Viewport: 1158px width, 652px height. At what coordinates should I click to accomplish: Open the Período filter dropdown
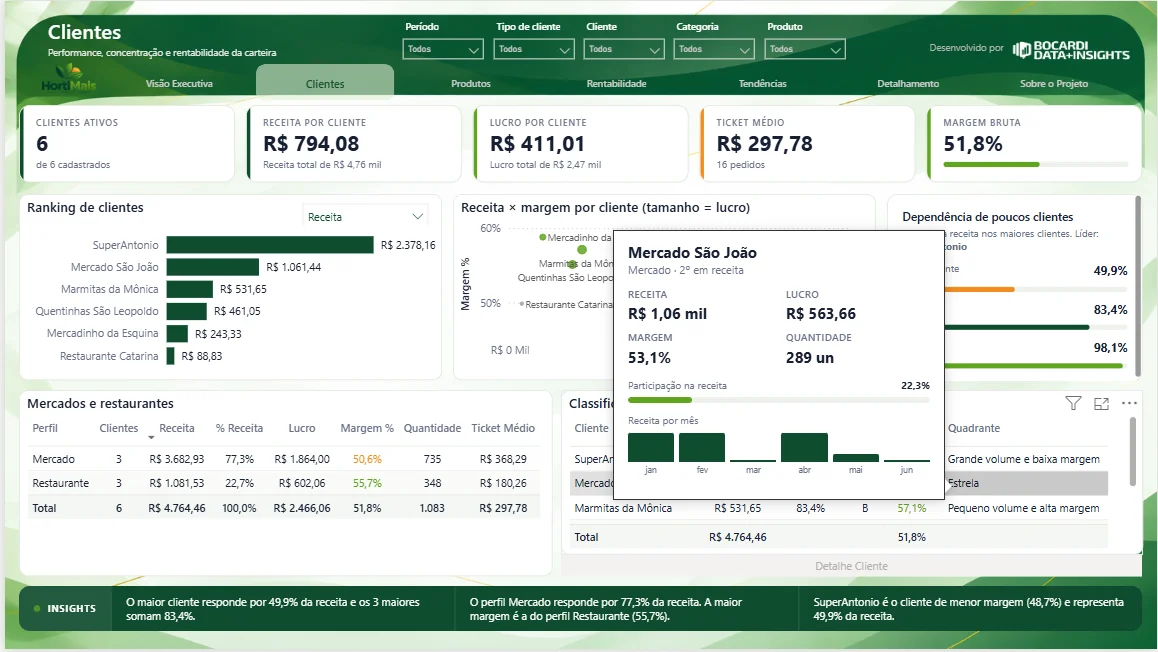[442, 49]
